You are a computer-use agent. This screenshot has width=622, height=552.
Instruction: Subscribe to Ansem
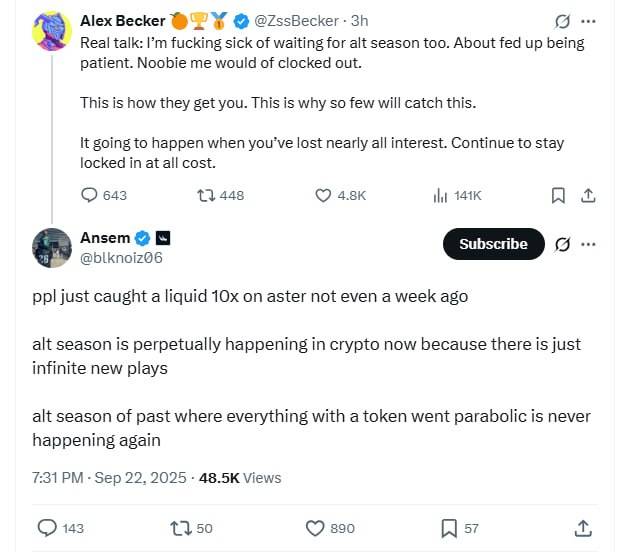[493, 244]
